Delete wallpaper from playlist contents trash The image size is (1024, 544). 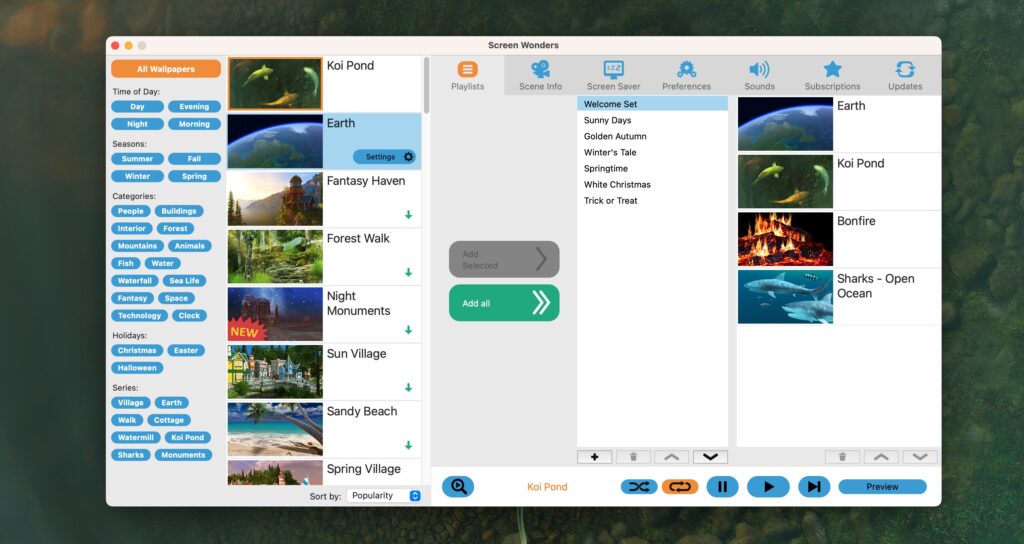842,457
